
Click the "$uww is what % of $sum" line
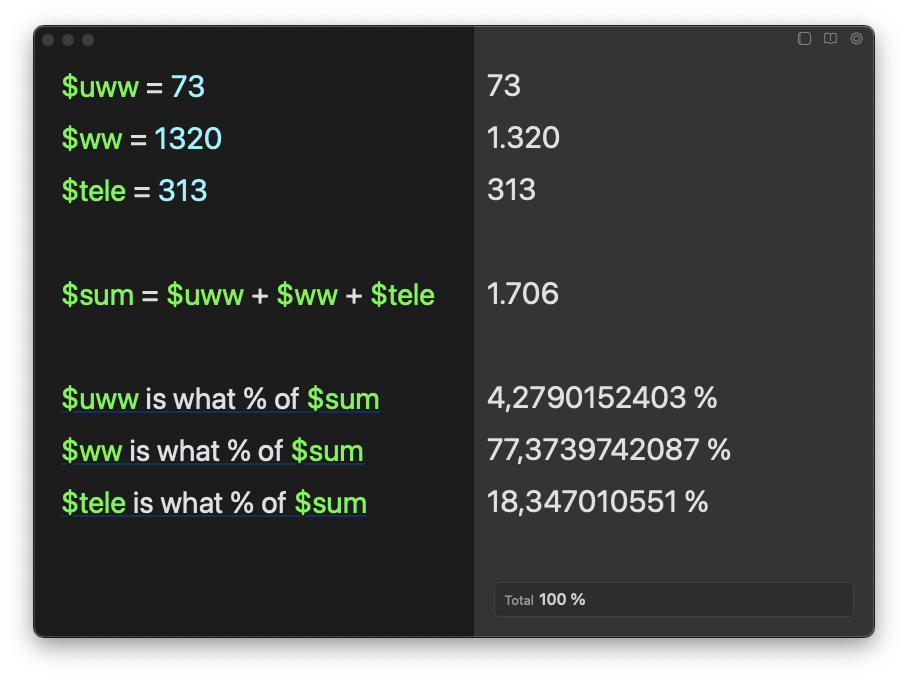coord(220,399)
